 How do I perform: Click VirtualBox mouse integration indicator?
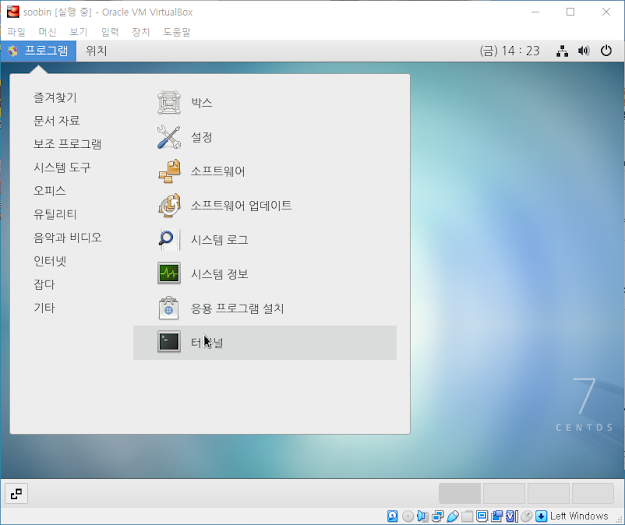[526, 516]
